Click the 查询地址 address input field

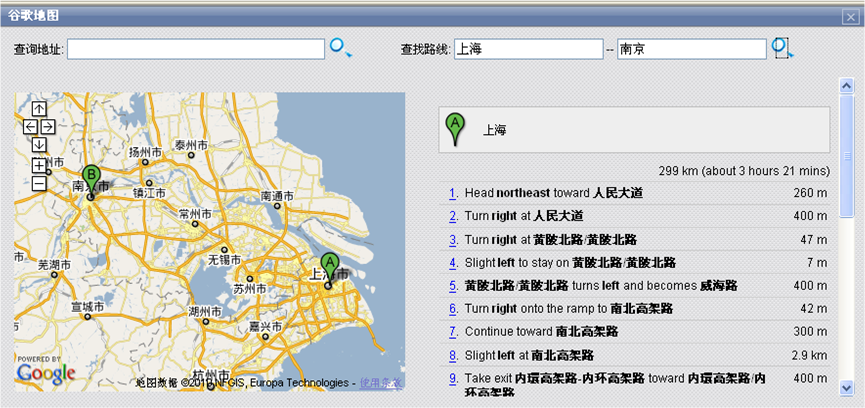196,49
